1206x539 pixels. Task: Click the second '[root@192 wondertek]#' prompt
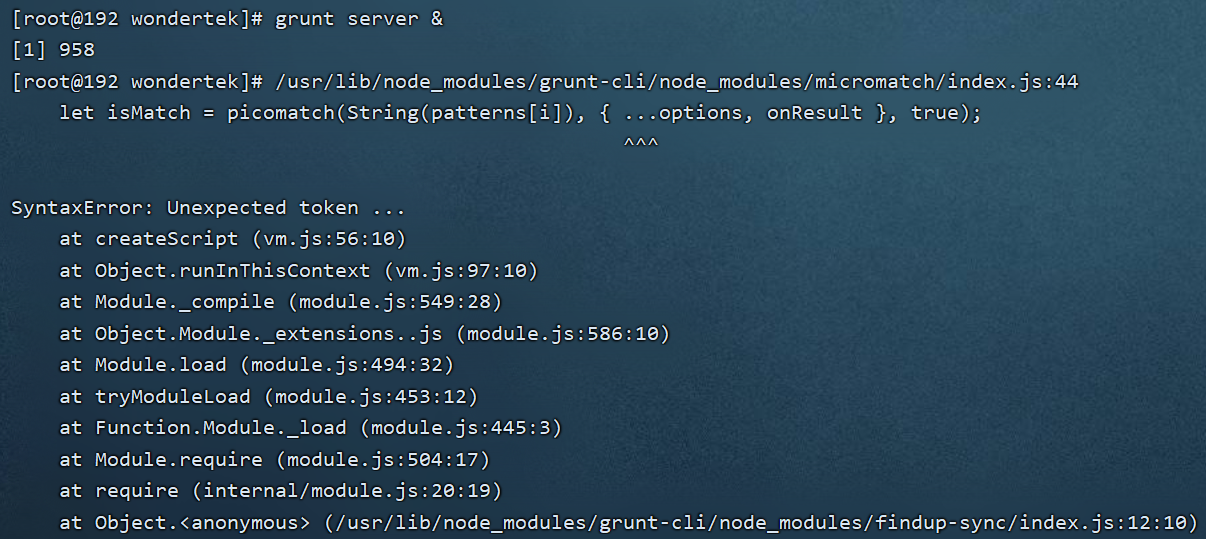(137, 81)
